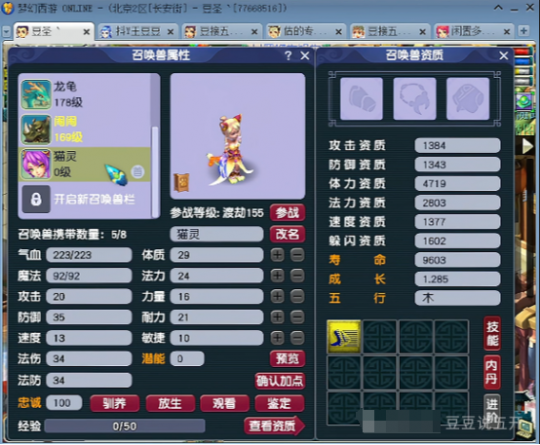
Task: Click the 放生 button
Action: click(170, 403)
